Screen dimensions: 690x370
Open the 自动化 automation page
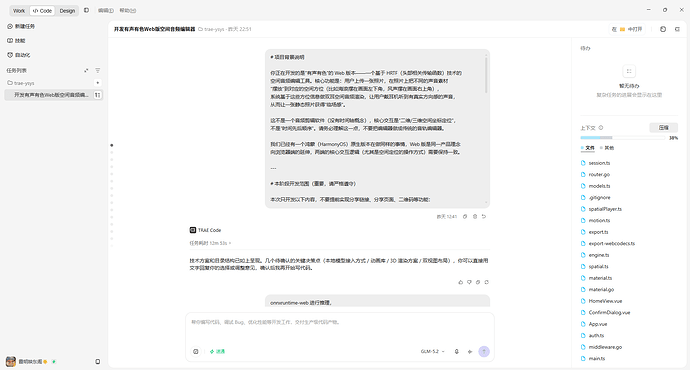[x=18, y=55]
